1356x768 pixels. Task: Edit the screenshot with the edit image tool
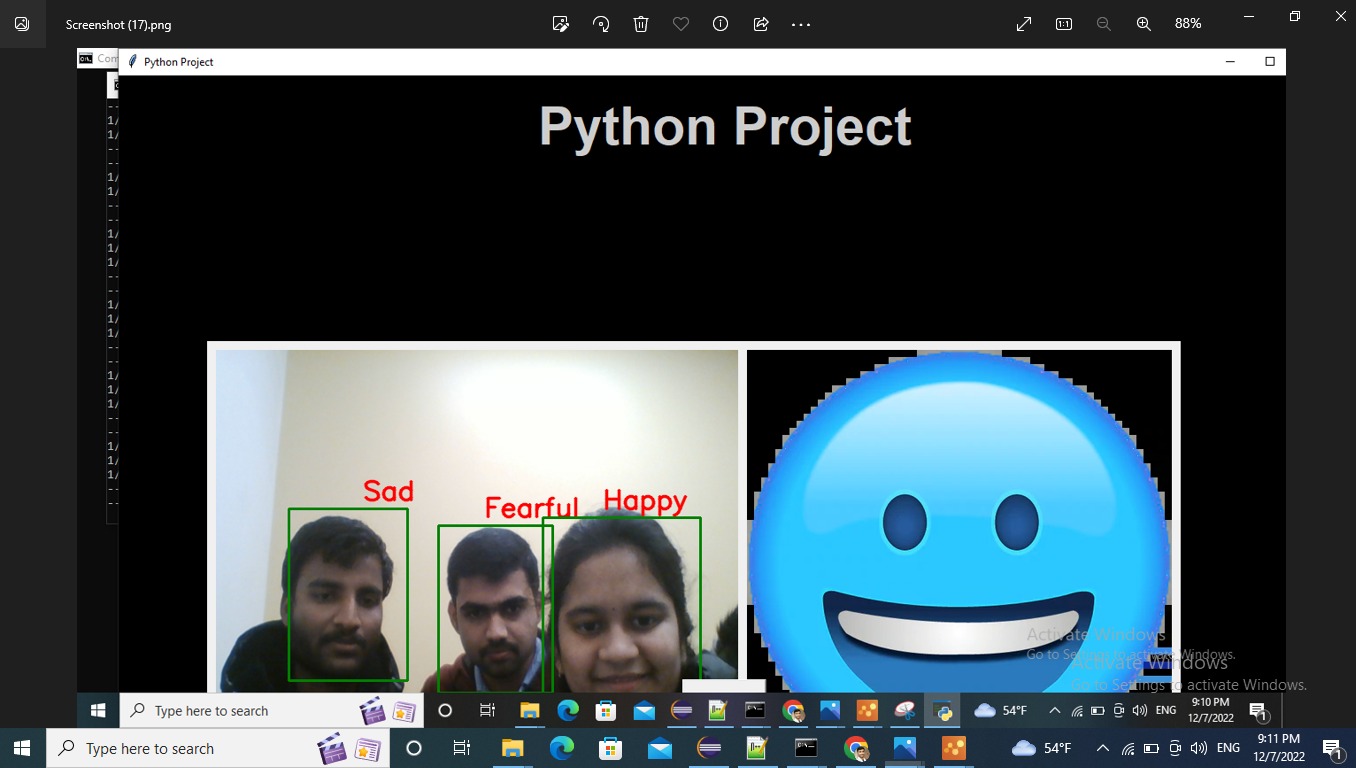click(x=560, y=23)
